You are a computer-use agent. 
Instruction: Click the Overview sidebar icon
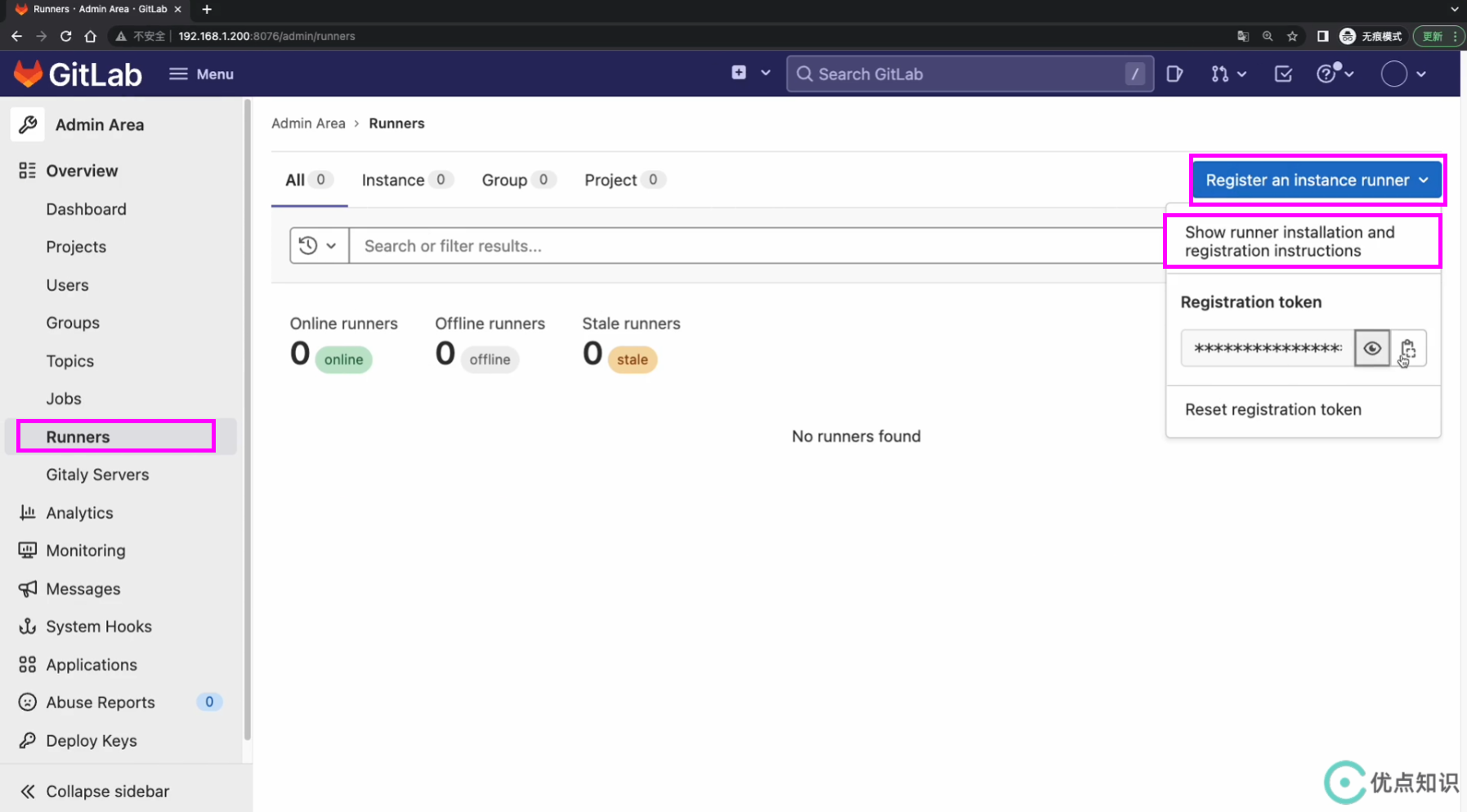27,170
